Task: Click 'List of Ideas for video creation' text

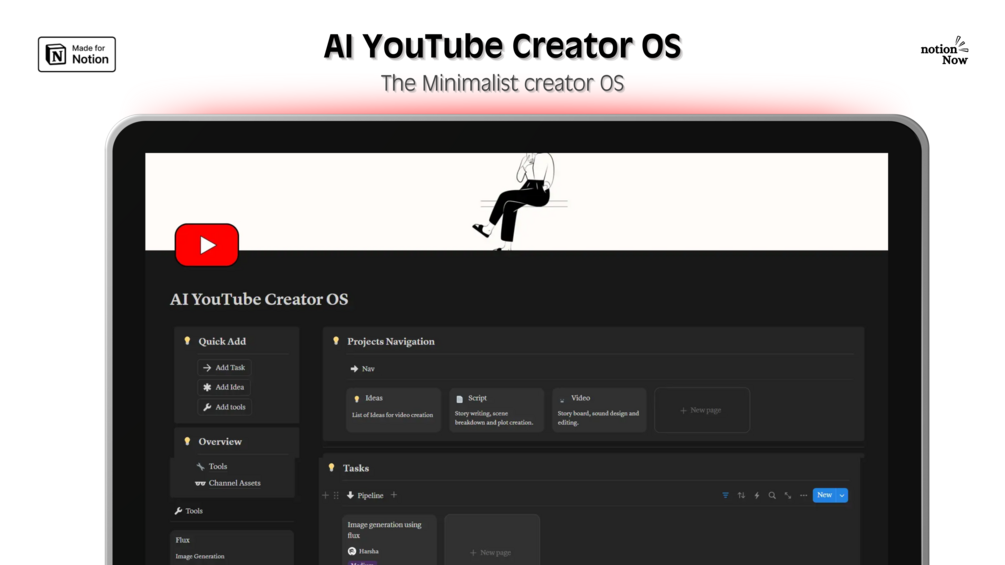Action: tap(392, 415)
